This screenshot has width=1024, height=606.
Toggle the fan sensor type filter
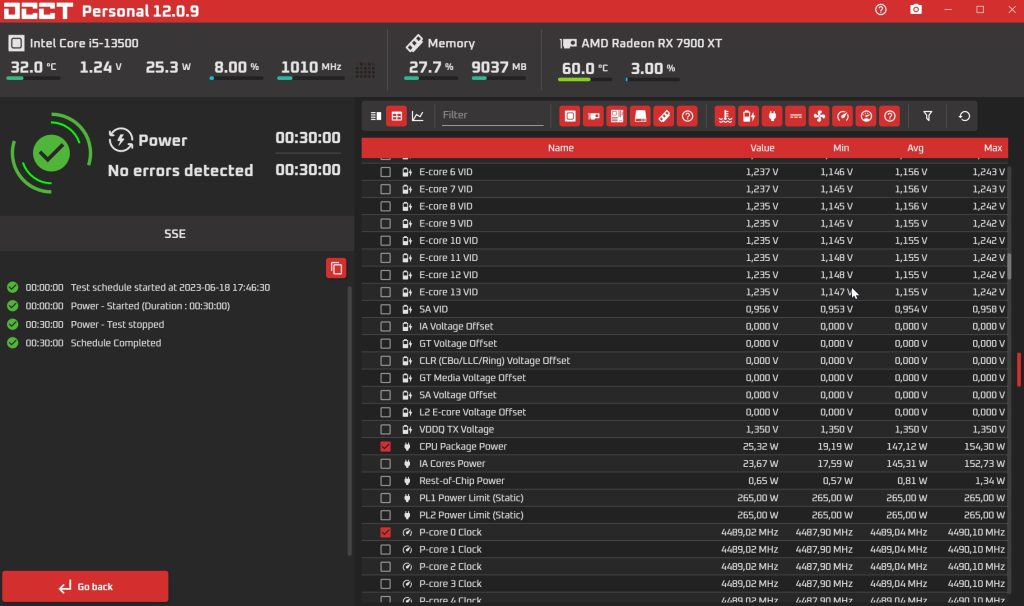click(x=819, y=116)
